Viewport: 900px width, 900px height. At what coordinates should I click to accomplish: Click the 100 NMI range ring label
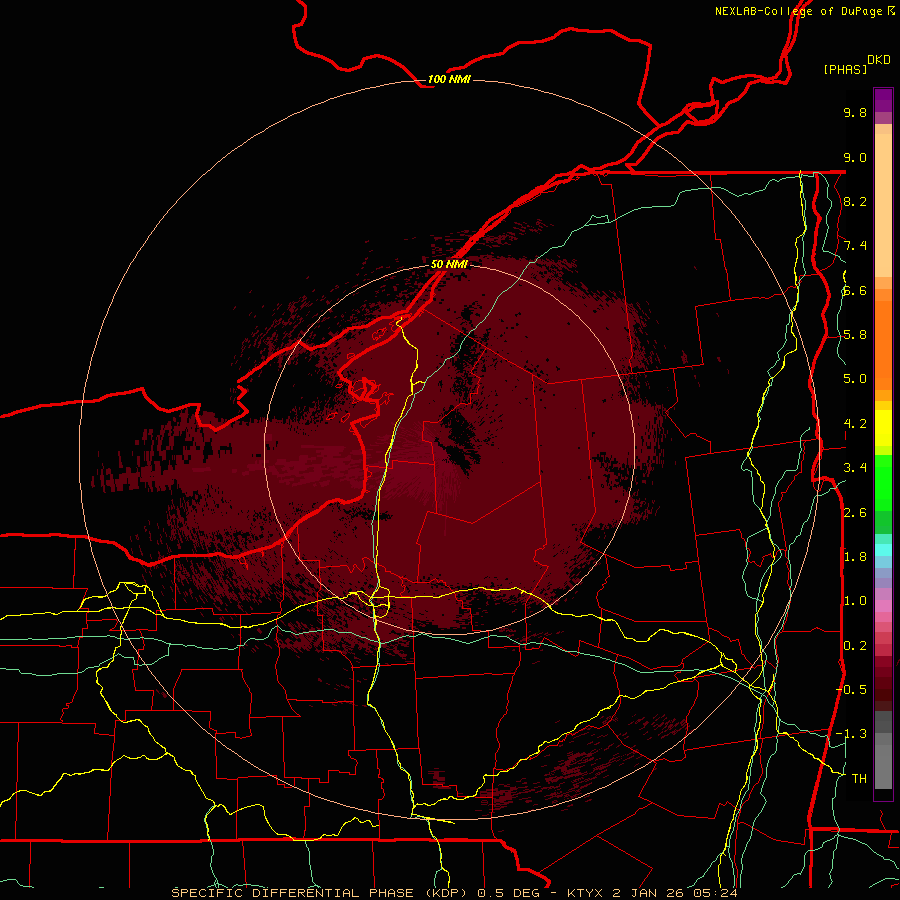tap(449, 79)
